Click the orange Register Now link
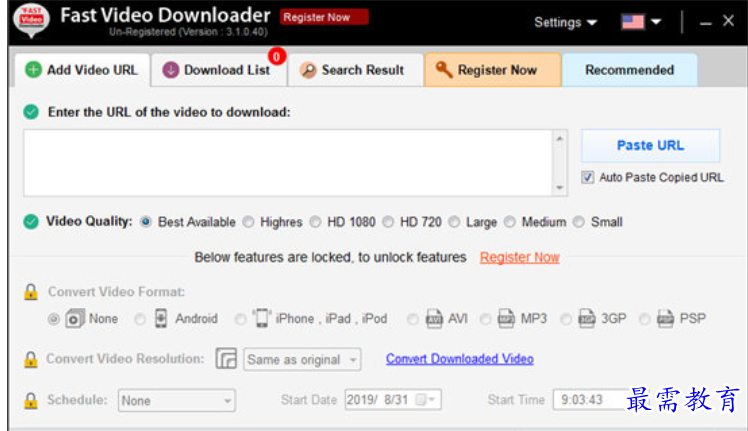This screenshot has height=431, width=748. pyautogui.click(x=519, y=257)
